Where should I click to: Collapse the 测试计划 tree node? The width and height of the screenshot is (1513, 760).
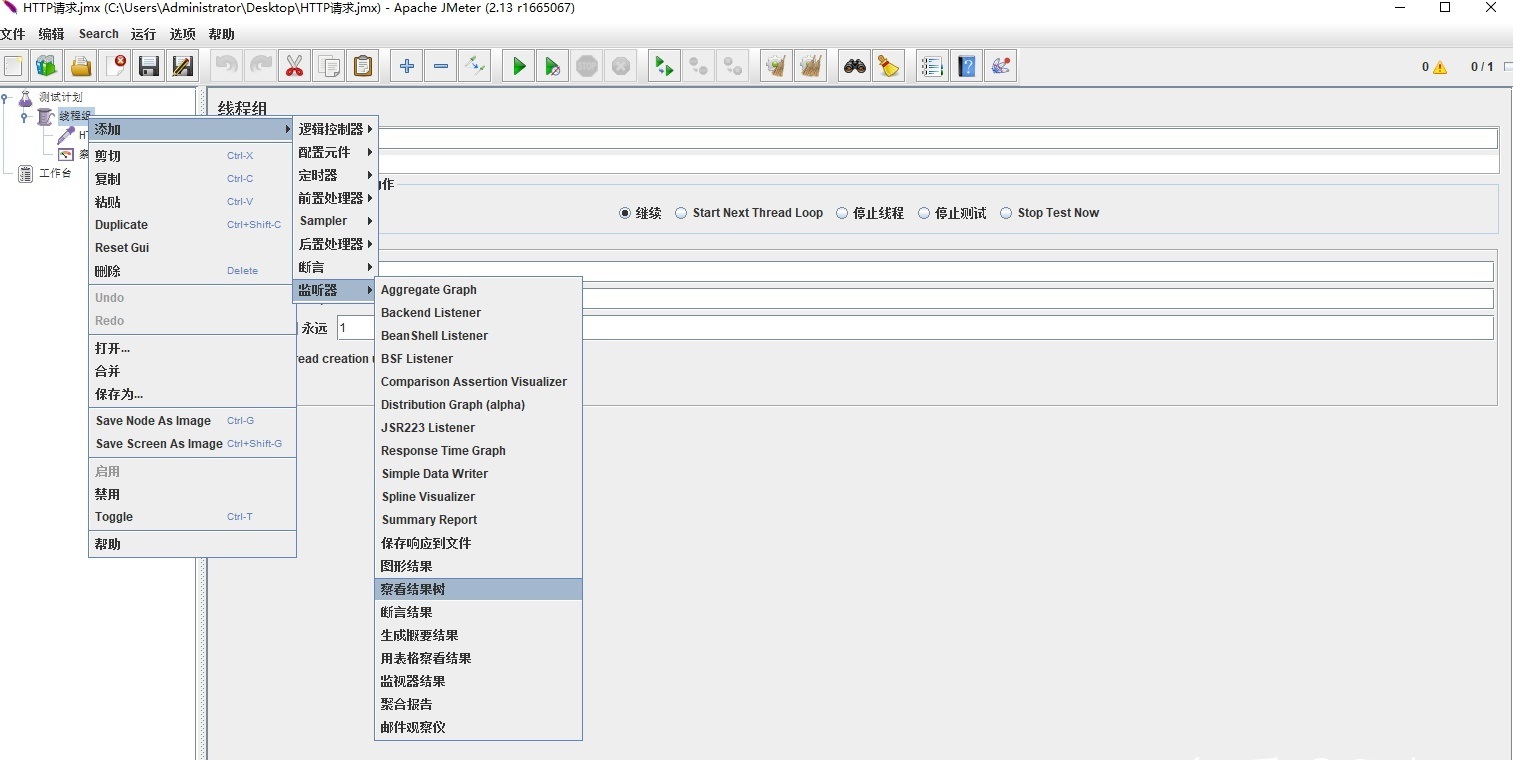coord(5,98)
